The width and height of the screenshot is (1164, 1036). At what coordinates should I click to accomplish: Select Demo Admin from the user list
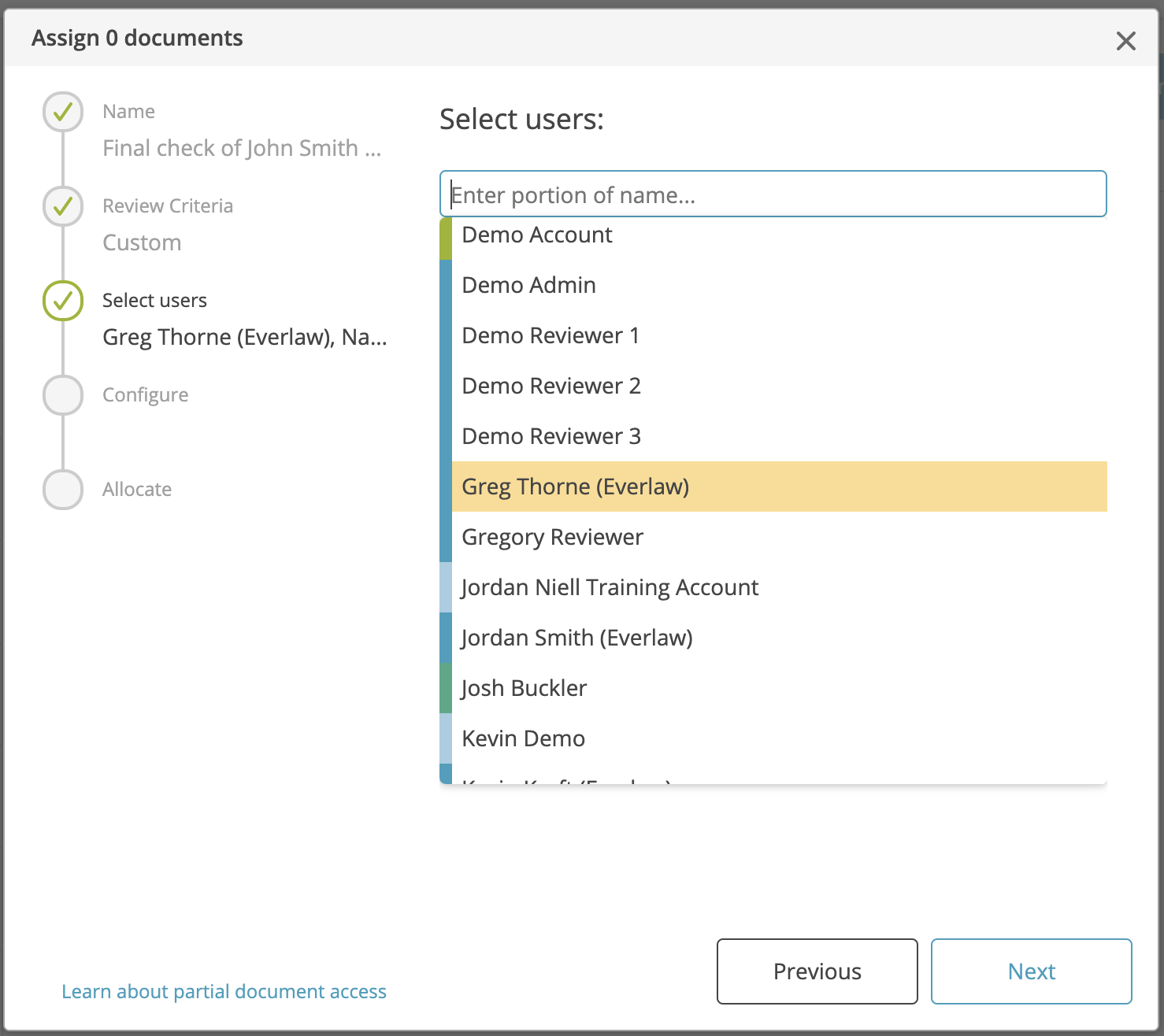click(773, 285)
